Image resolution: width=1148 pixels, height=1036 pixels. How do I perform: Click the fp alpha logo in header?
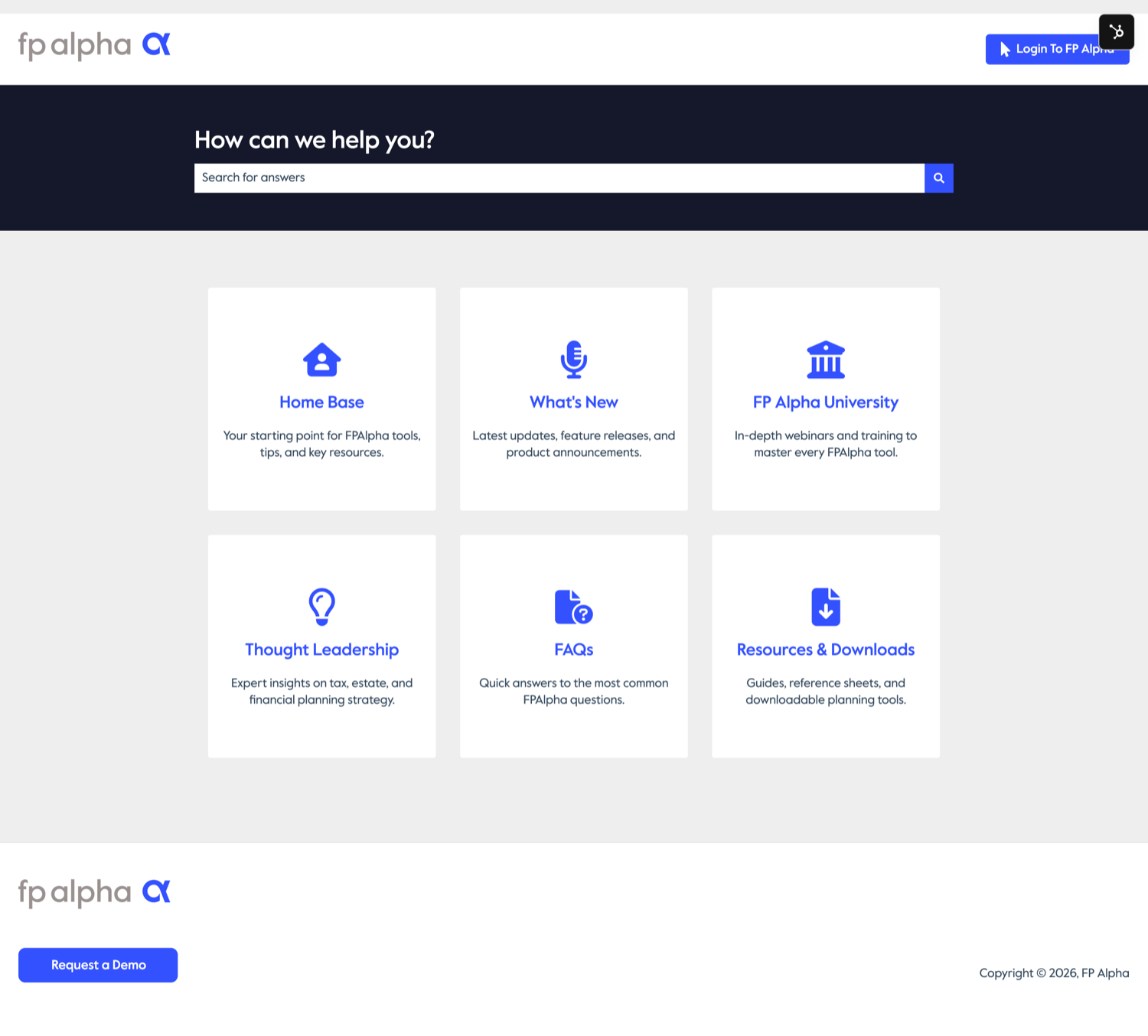[x=94, y=46]
